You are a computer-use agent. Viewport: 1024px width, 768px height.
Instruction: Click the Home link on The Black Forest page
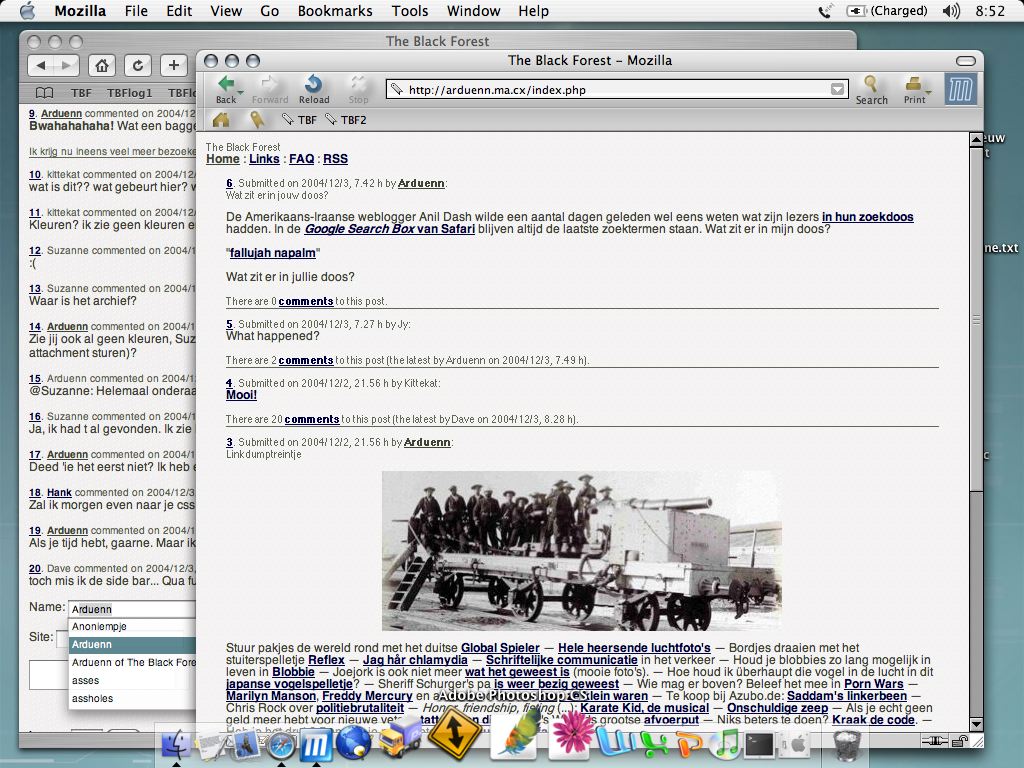point(223,159)
